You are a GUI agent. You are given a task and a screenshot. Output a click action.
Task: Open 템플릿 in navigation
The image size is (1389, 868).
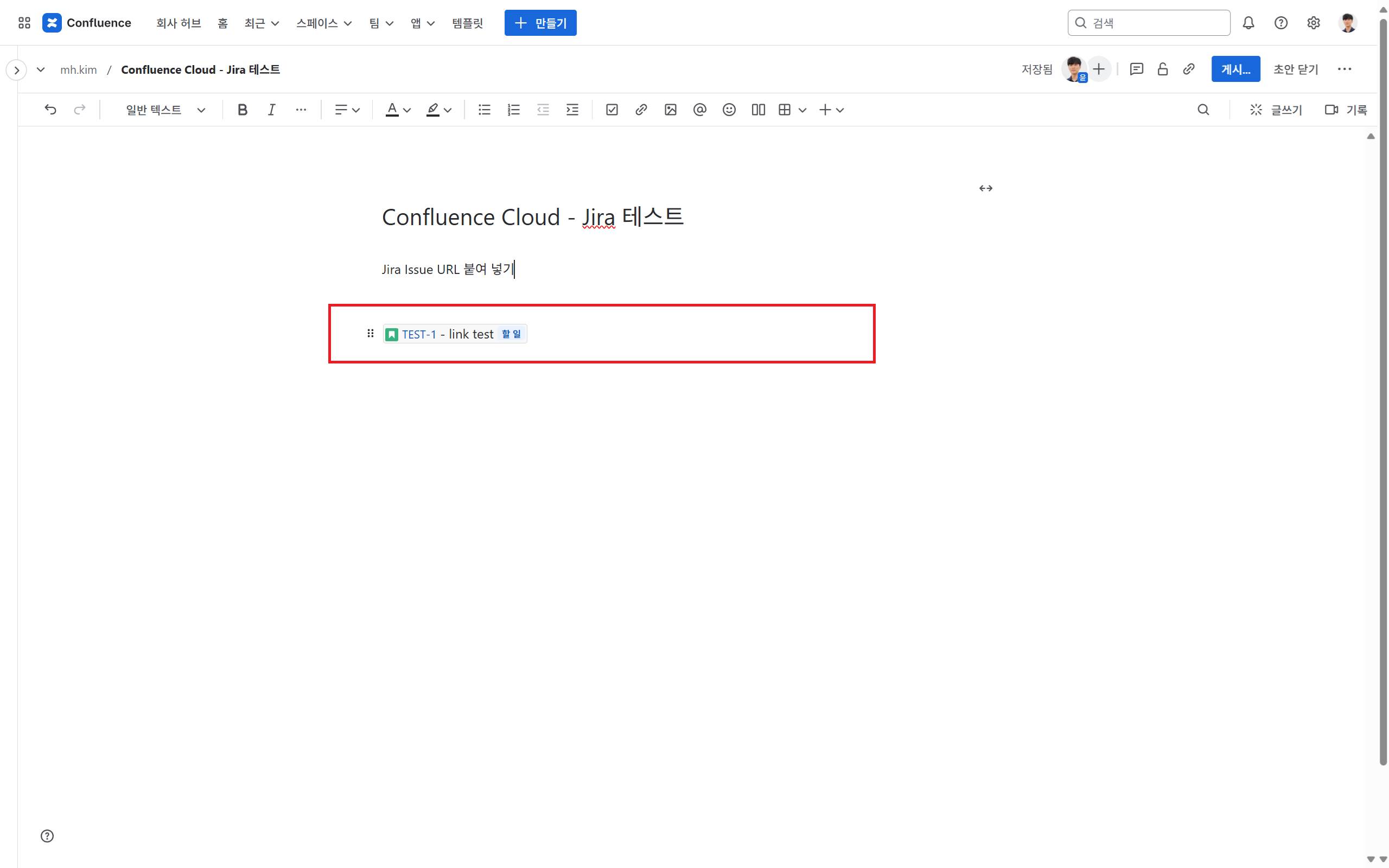pyautogui.click(x=467, y=23)
